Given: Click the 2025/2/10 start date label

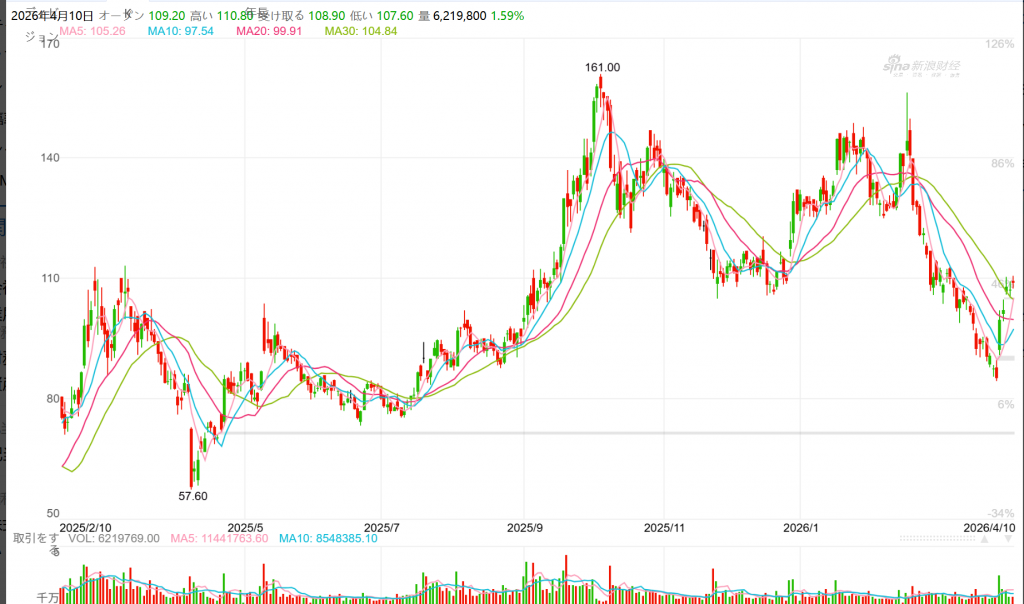Looking at the screenshot, I should 86,526.
